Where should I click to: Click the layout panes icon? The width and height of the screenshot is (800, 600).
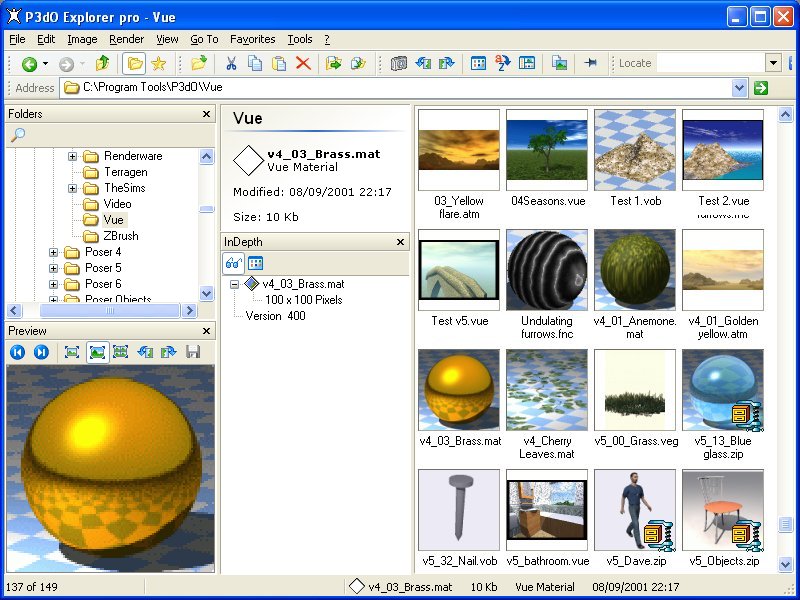click(x=527, y=63)
